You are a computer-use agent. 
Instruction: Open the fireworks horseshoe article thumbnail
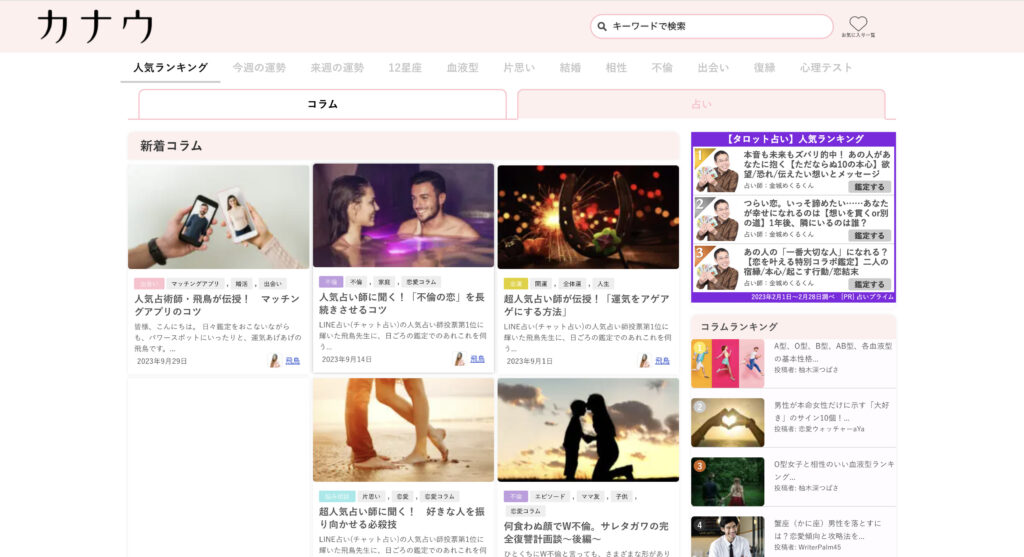click(588, 217)
